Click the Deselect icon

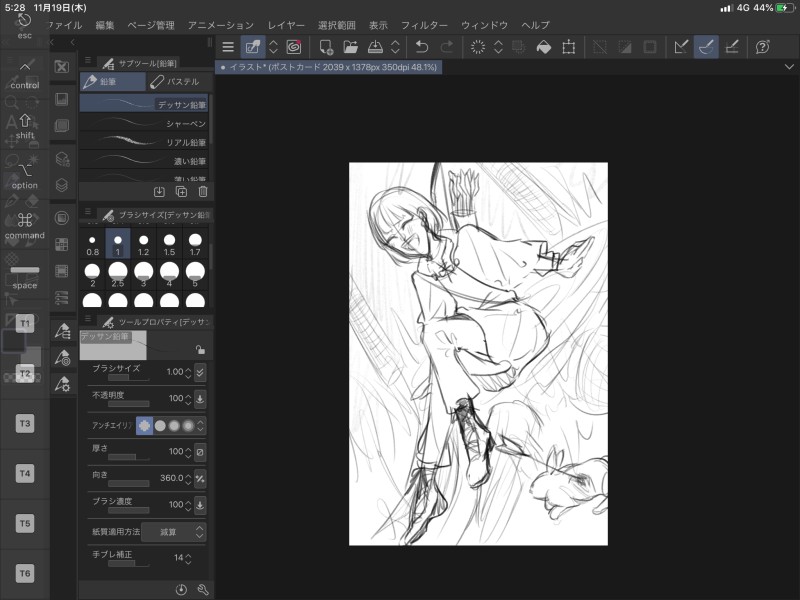coord(600,47)
